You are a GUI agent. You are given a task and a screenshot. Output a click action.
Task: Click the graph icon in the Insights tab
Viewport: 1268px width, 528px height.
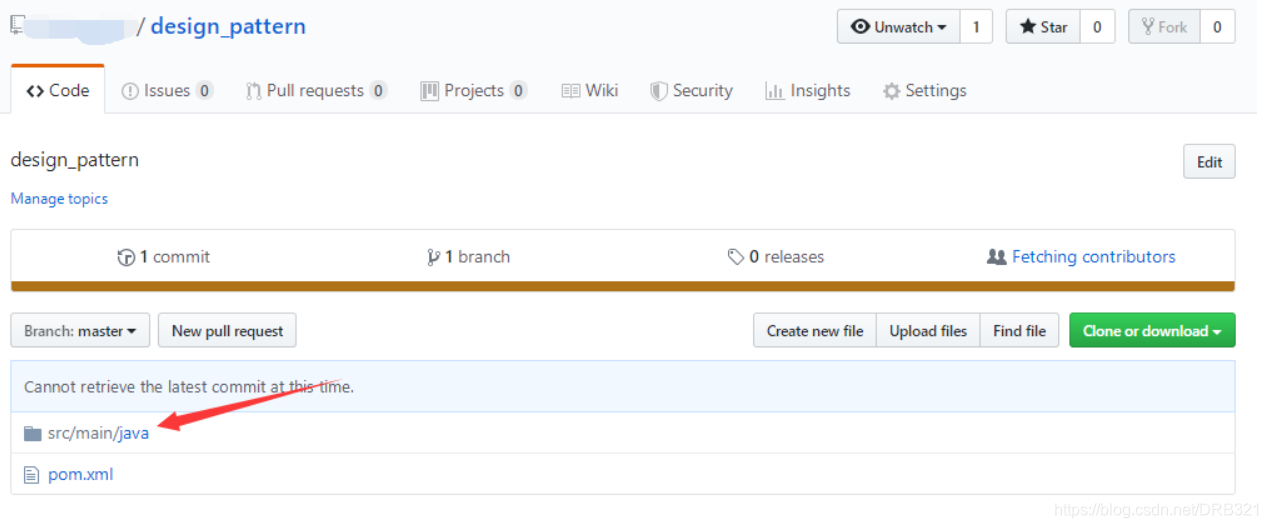coord(774,91)
